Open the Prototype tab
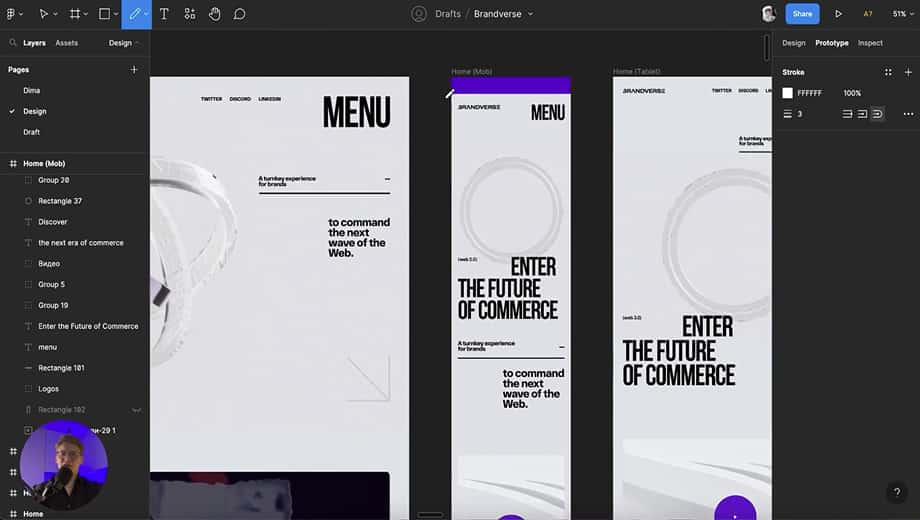 pyautogui.click(x=831, y=43)
